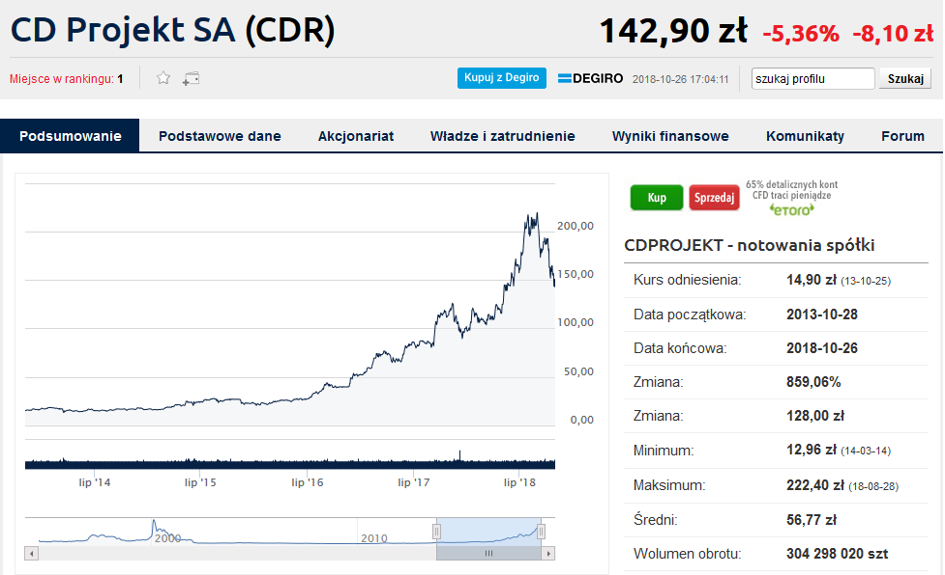Click the Zmiana value 859,06%
The image size is (945, 575).
coord(814,382)
